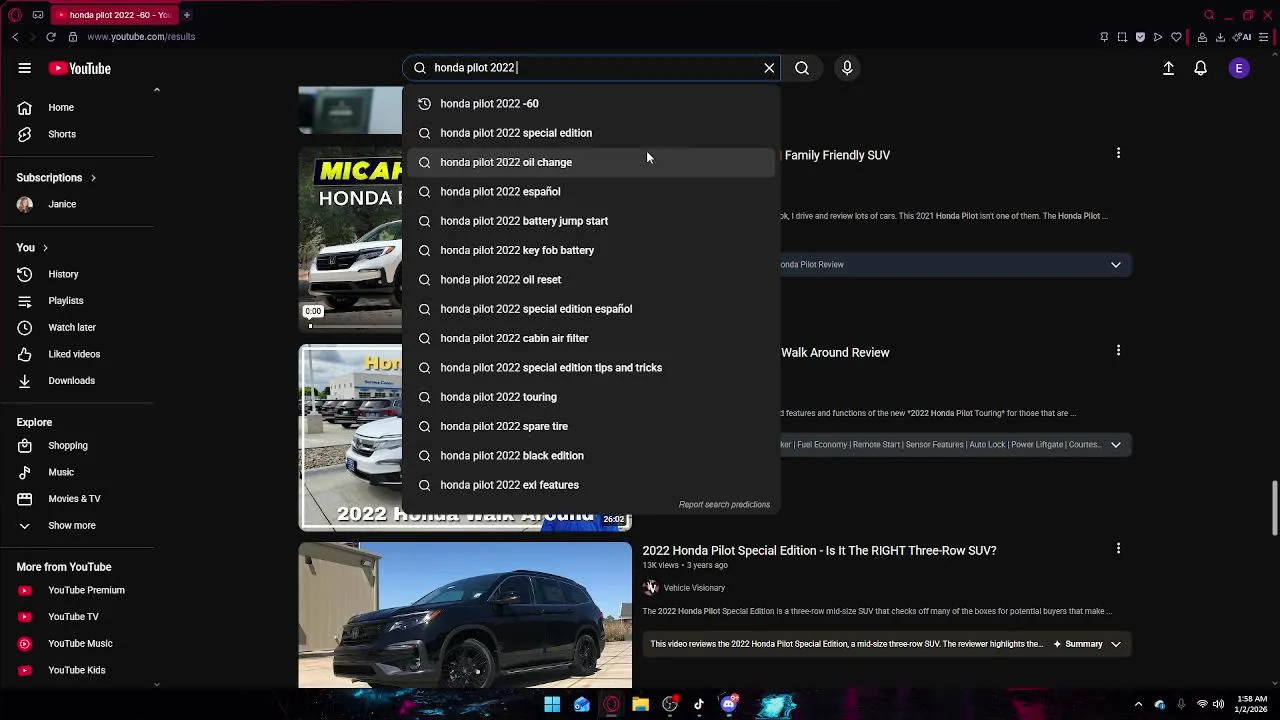This screenshot has width=1280, height=720.
Task: Select suggestion honda pilot 2022 exl features
Action: click(590, 485)
